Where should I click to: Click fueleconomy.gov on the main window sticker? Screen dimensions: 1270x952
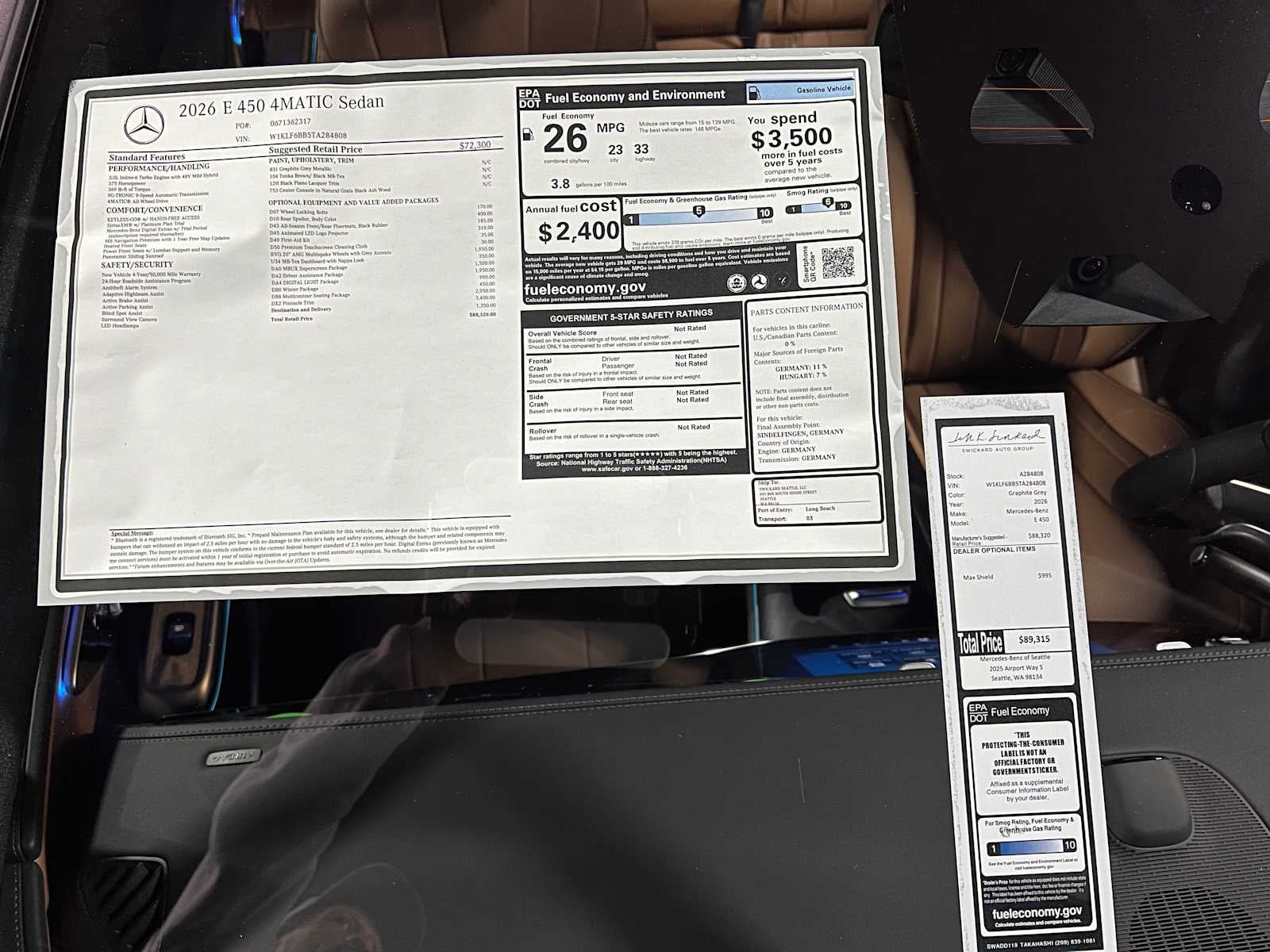(x=585, y=288)
